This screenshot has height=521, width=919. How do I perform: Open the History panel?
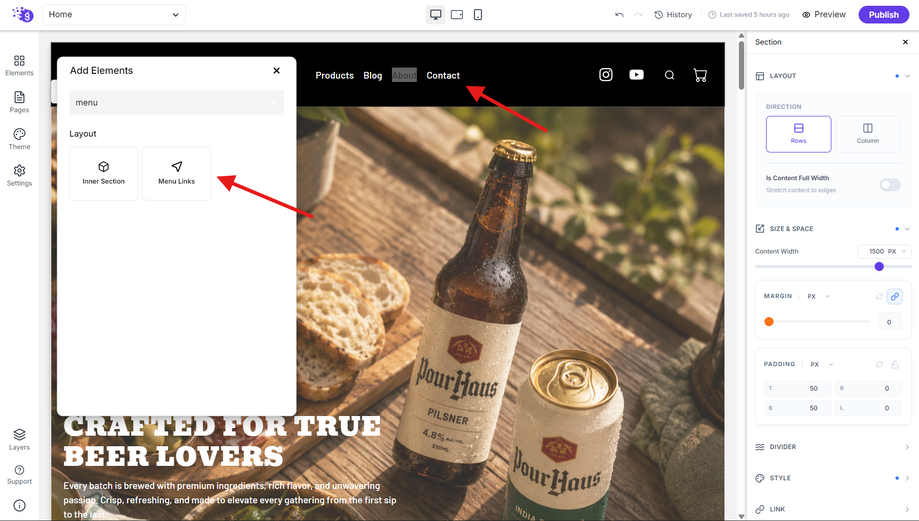click(x=673, y=15)
